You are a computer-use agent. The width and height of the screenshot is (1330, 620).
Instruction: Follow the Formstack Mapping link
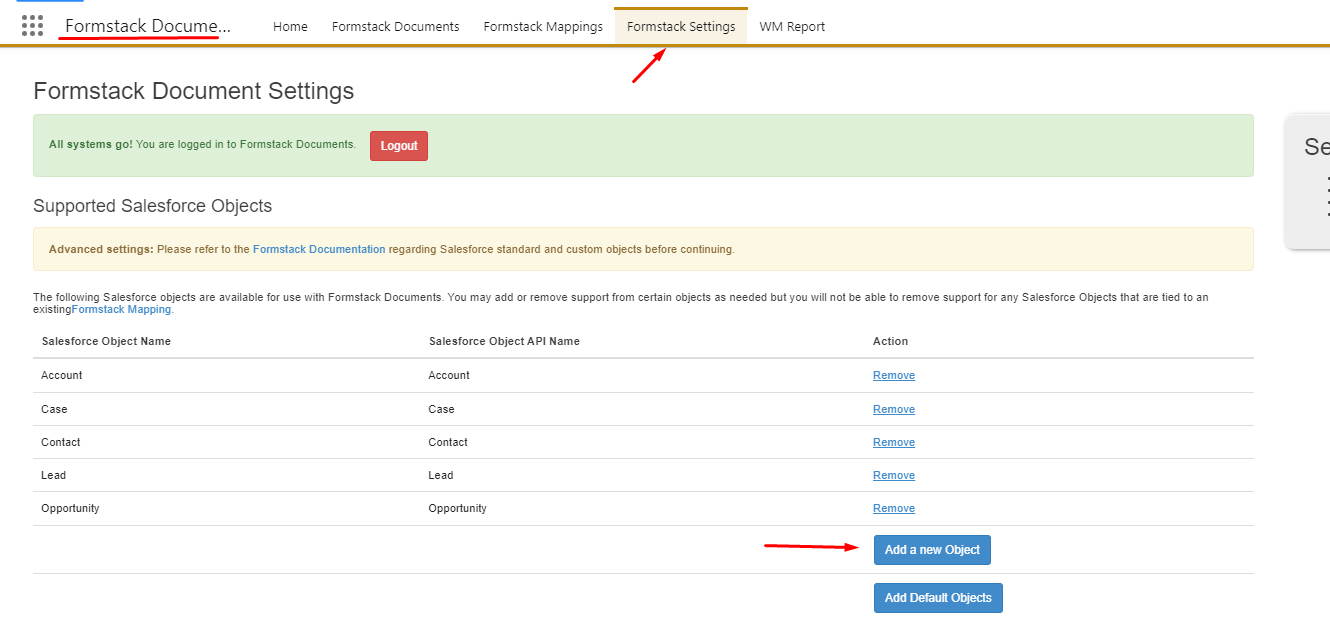point(121,310)
